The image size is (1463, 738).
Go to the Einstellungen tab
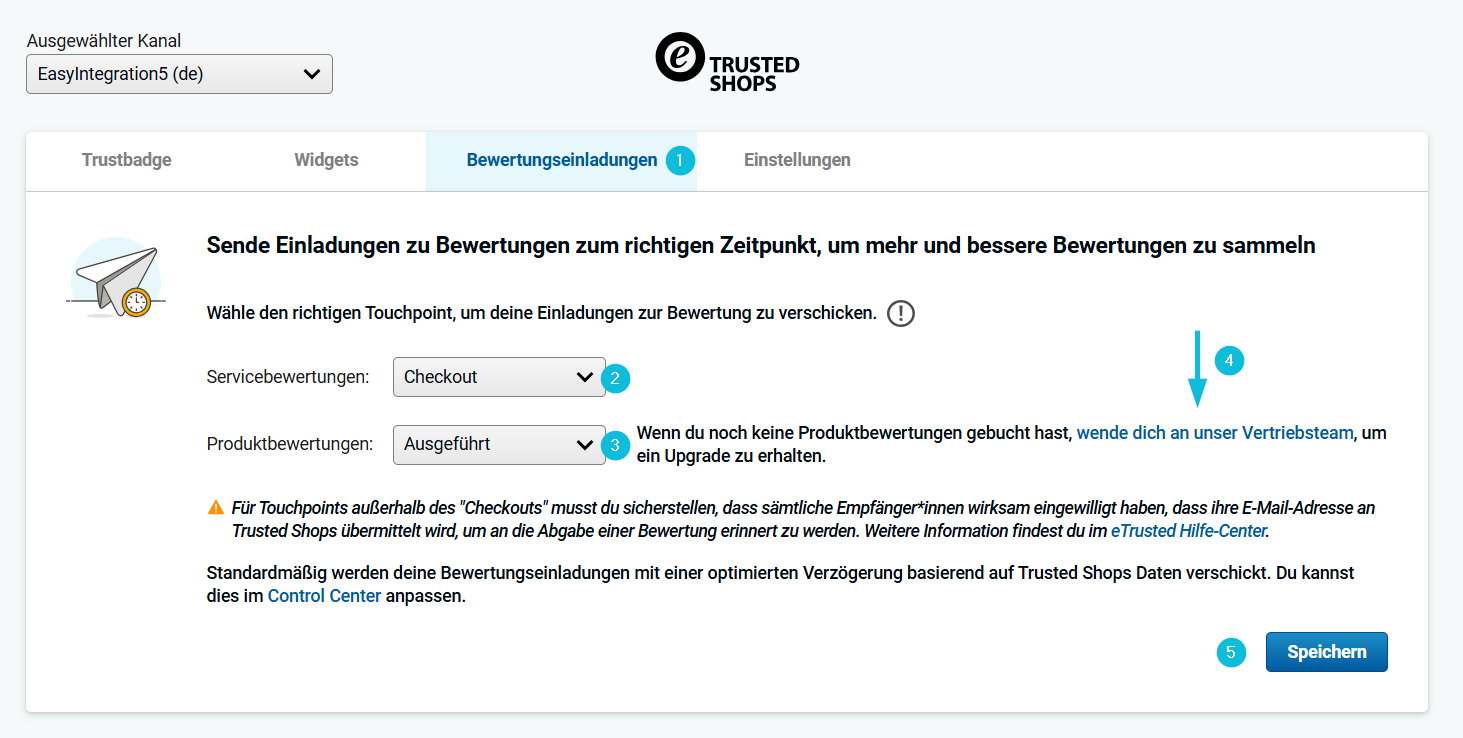[797, 160]
